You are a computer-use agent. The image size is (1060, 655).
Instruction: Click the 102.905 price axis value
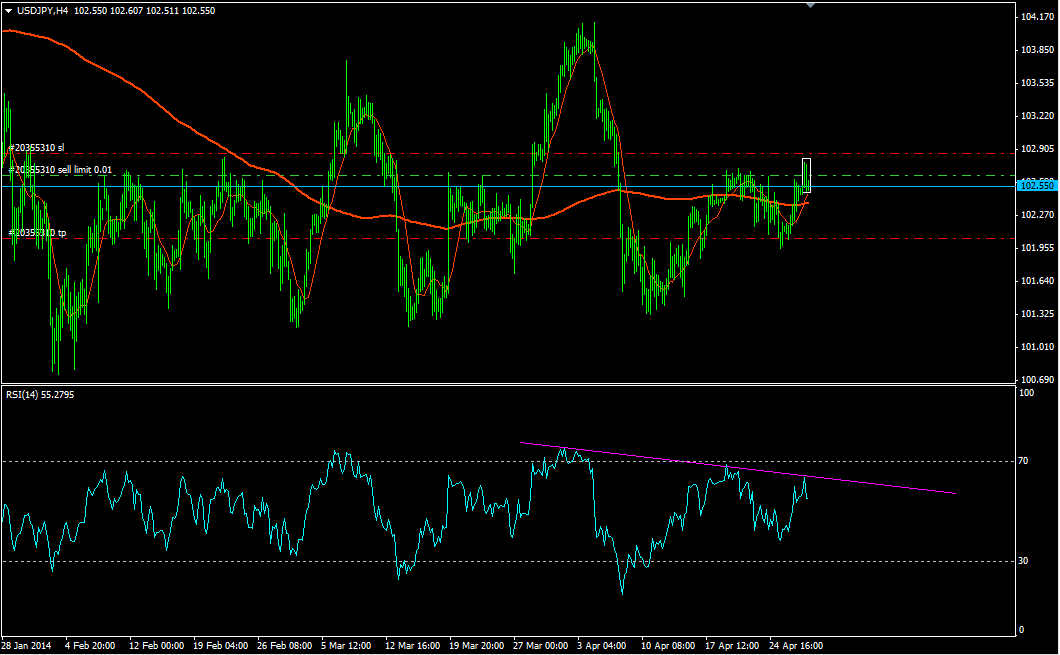tap(1038, 149)
